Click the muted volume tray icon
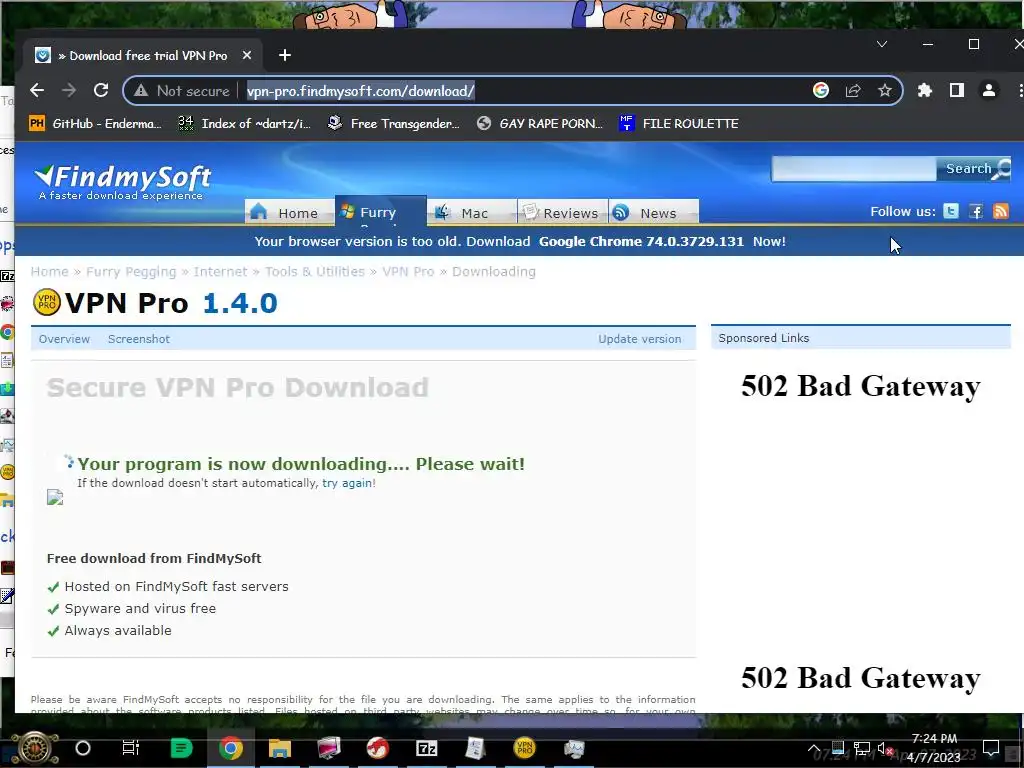 885,748
